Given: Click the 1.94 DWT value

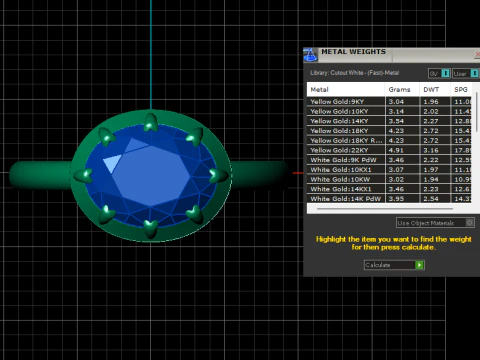Looking at the screenshot, I should (x=431, y=179).
